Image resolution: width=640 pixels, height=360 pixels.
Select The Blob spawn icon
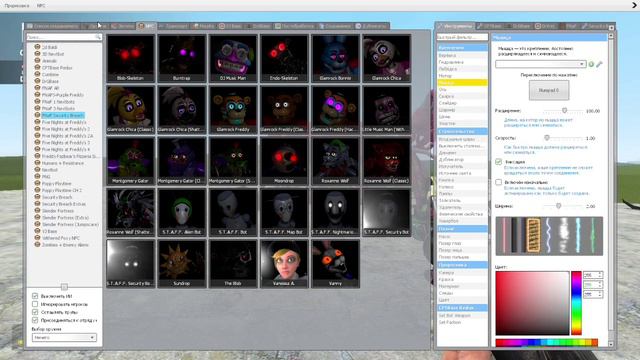pyautogui.click(x=233, y=264)
